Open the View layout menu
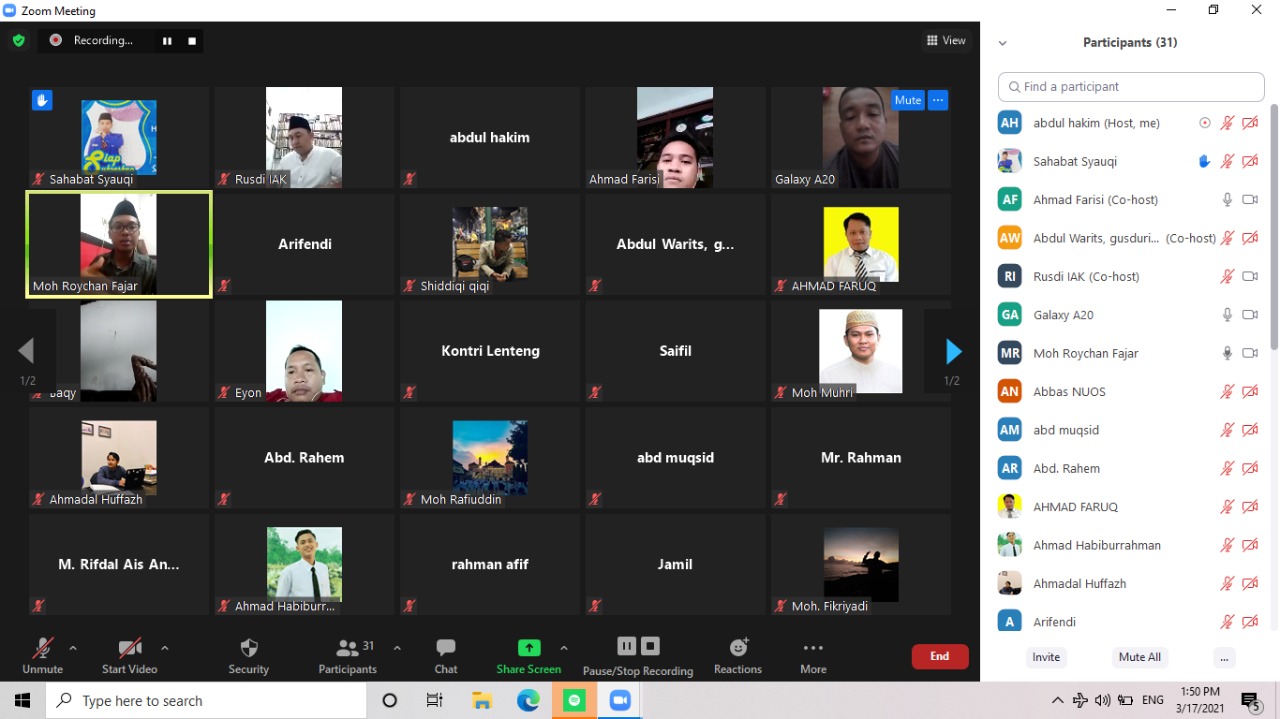1280x719 pixels. coord(946,41)
